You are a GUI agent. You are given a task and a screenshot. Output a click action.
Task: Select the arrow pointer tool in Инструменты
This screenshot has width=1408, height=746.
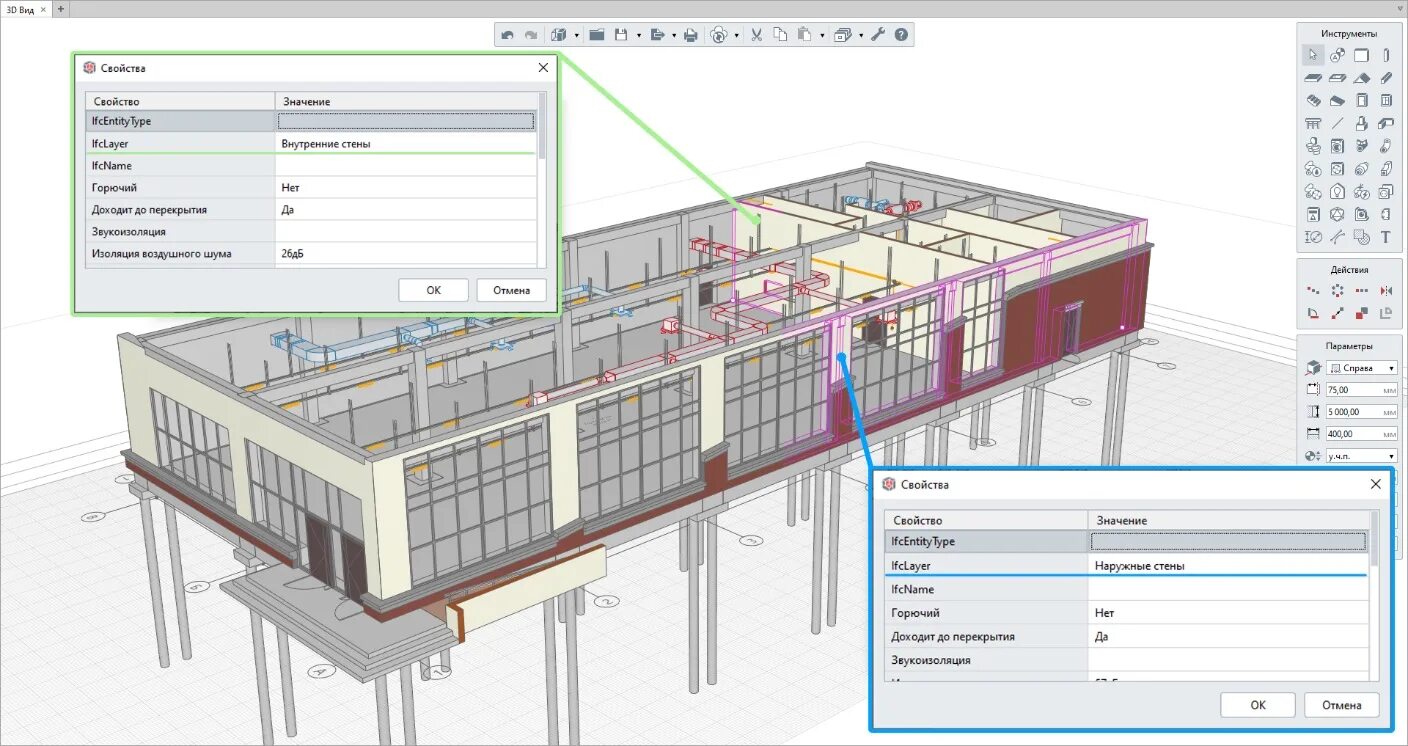click(1313, 55)
